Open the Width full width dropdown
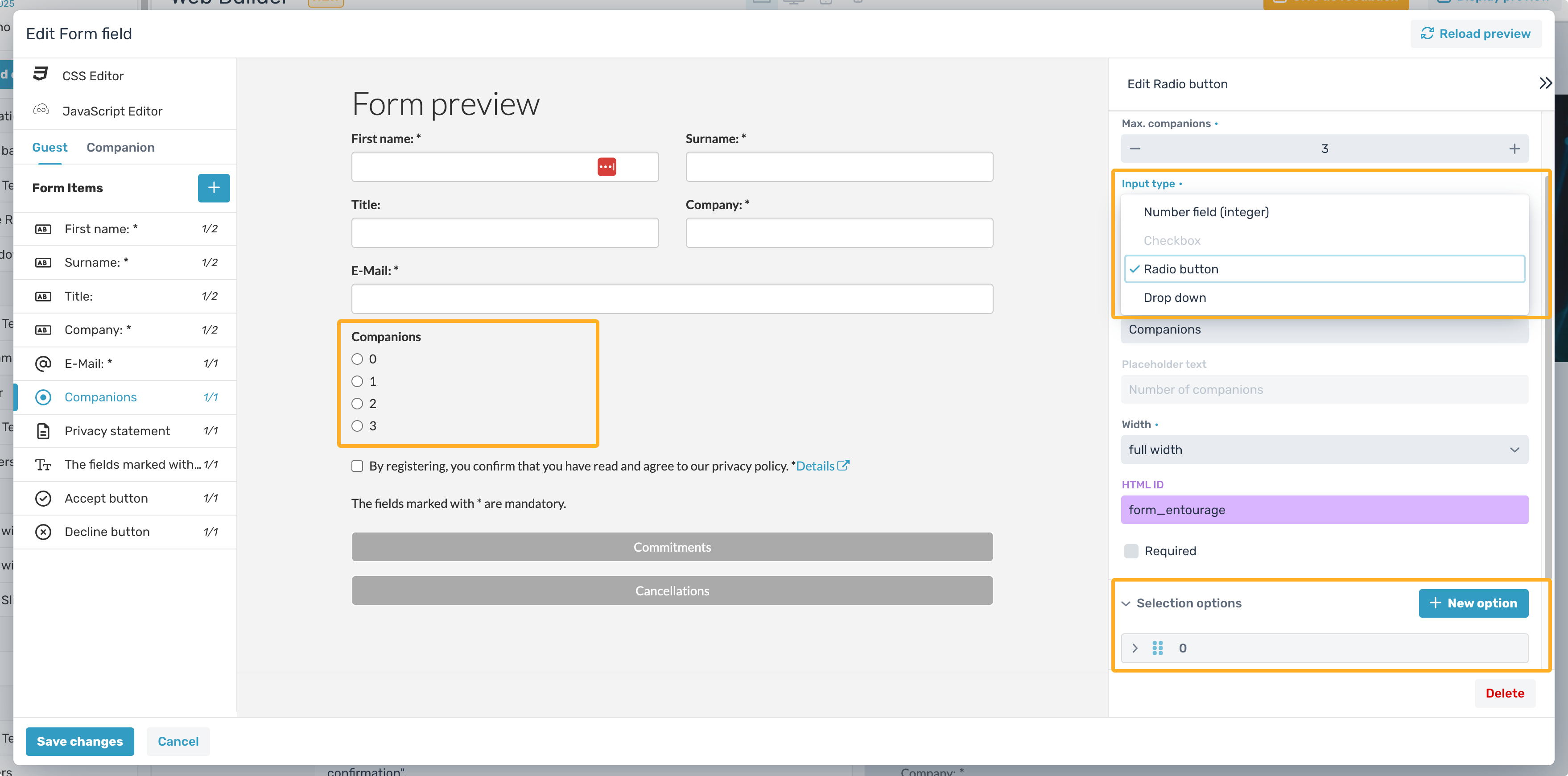 click(1325, 449)
